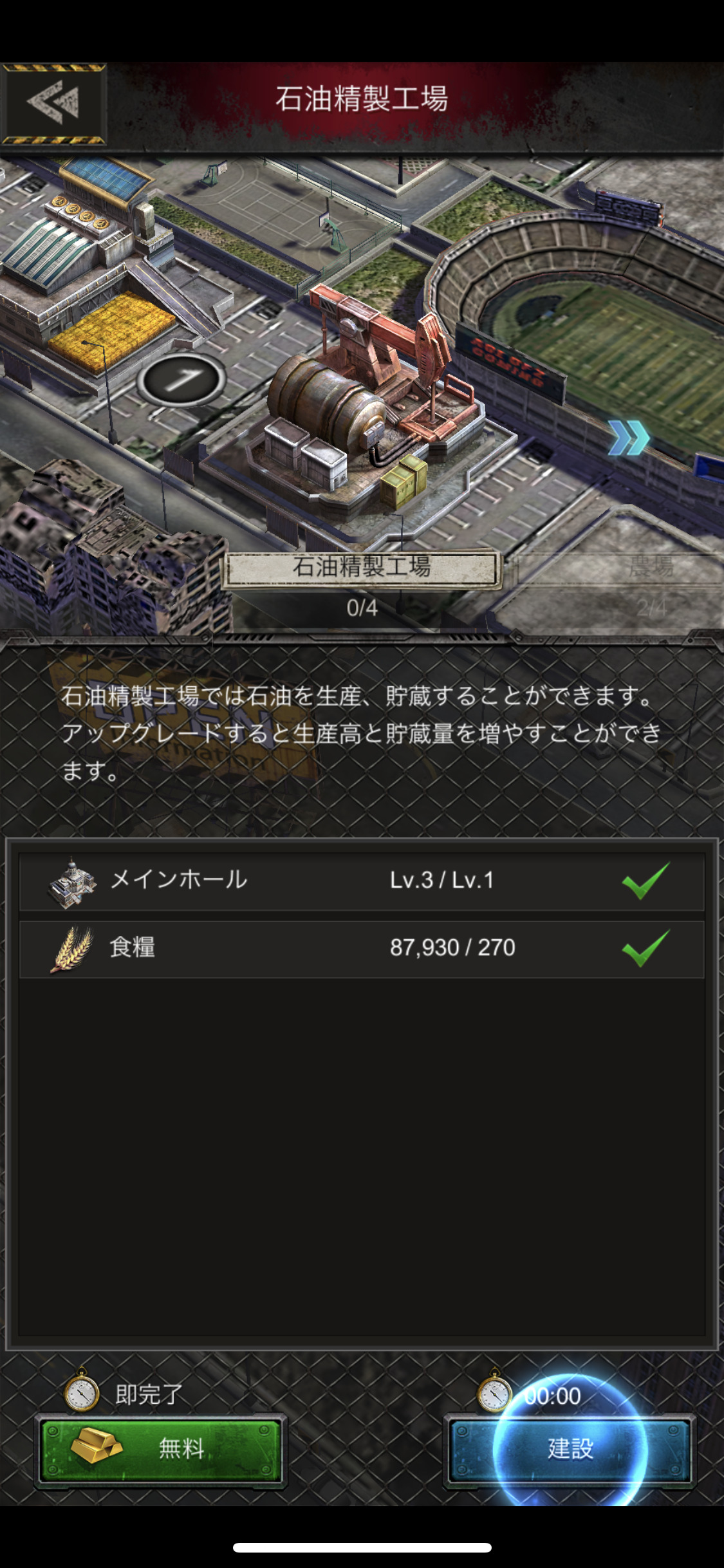Open the メインホール requirement row
This screenshot has width=724, height=1568.
click(x=362, y=881)
